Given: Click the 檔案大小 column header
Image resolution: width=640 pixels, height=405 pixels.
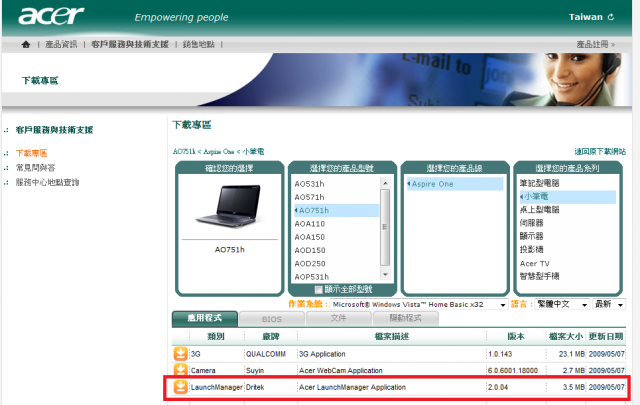Looking at the screenshot, I should 566,336.
